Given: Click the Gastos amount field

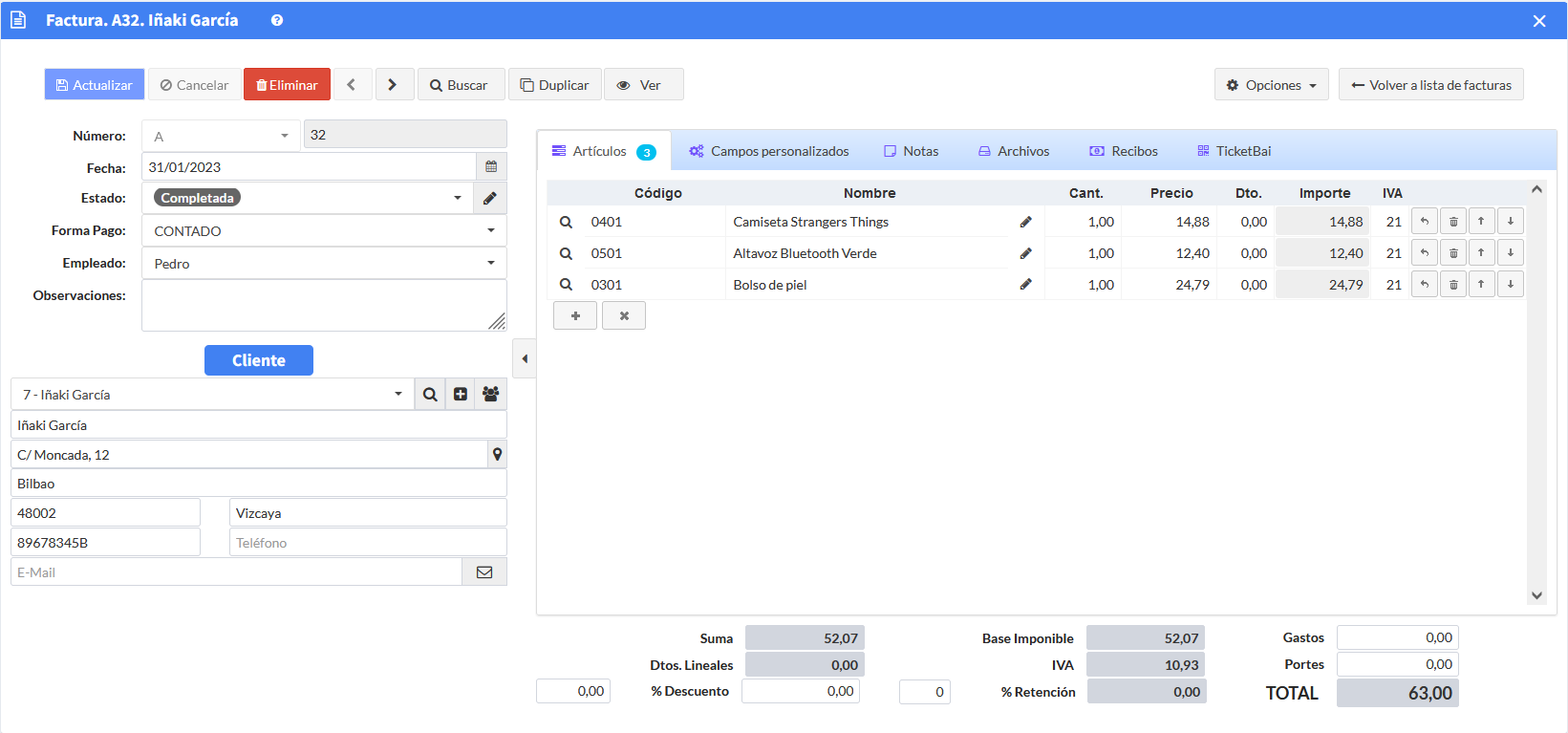Looking at the screenshot, I should click(x=1397, y=637).
